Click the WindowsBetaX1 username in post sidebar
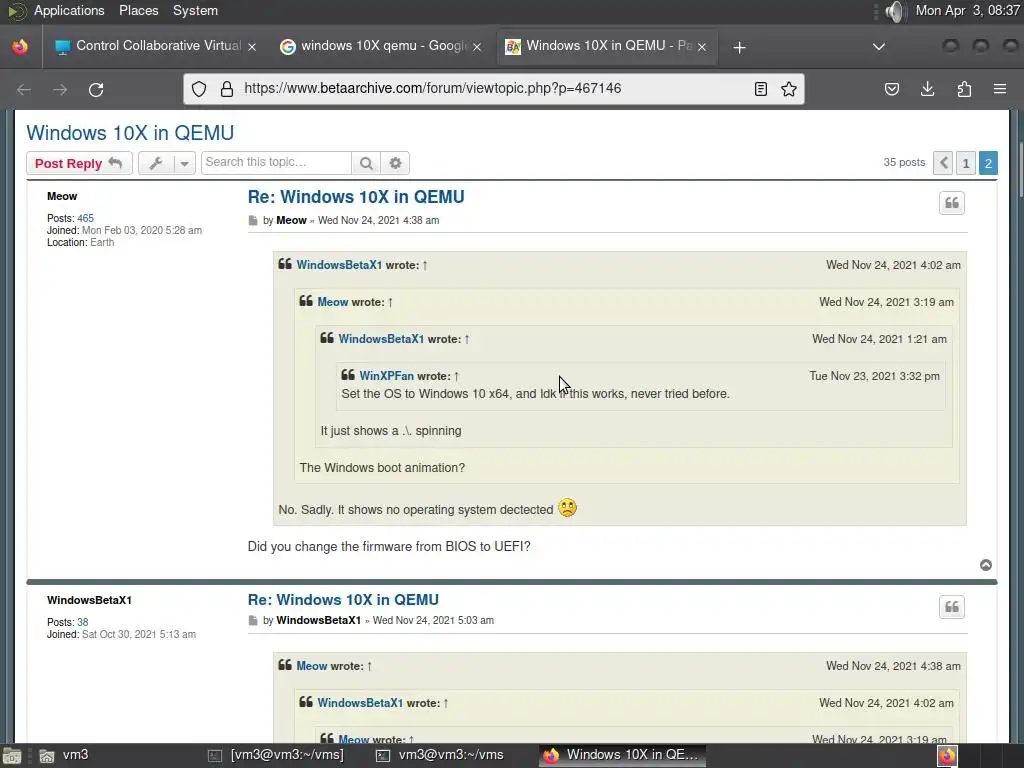Image resolution: width=1024 pixels, height=768 pixels. click(x=89, y=600)
